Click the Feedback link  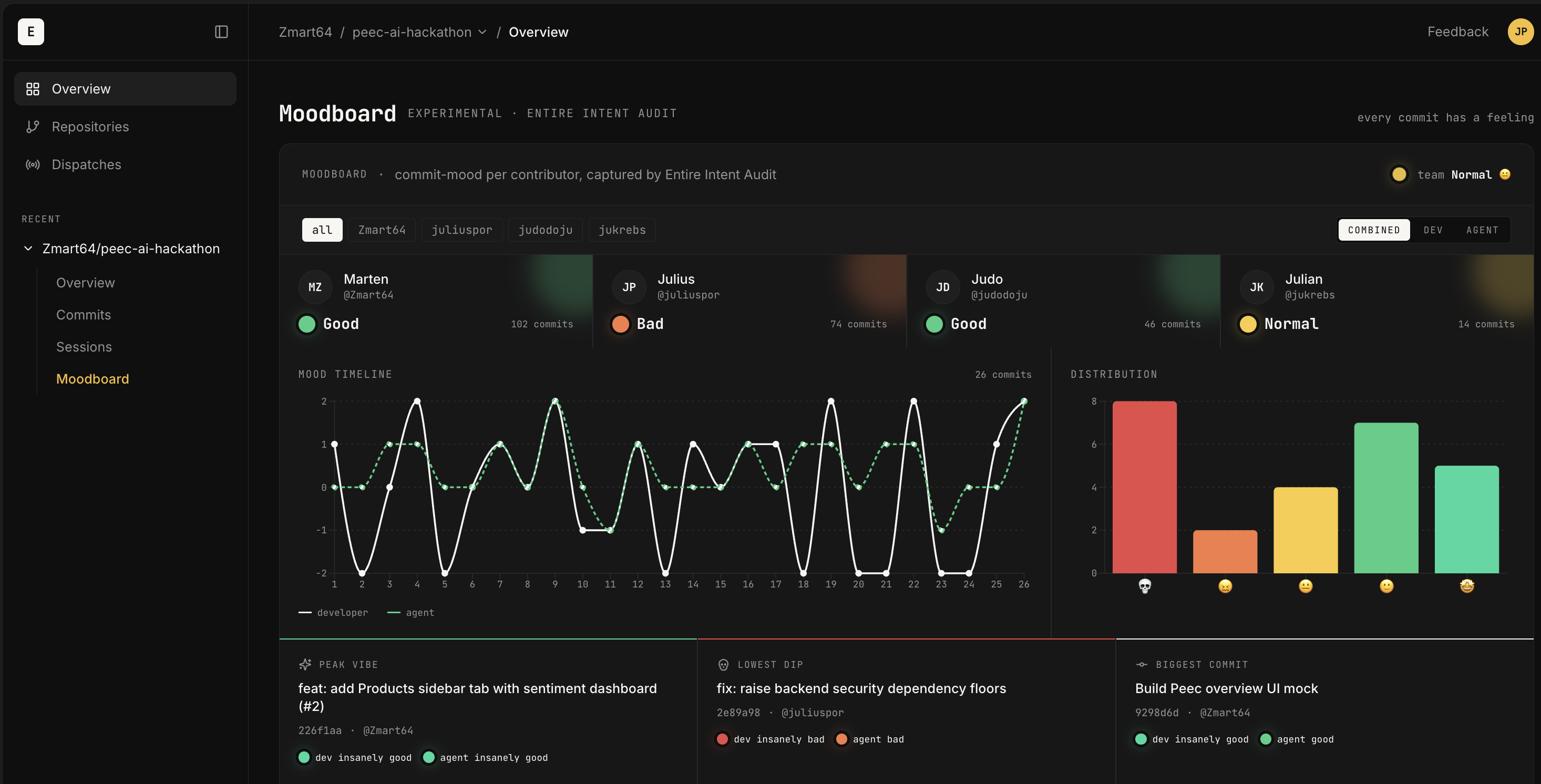click(x=1457, y=32)
